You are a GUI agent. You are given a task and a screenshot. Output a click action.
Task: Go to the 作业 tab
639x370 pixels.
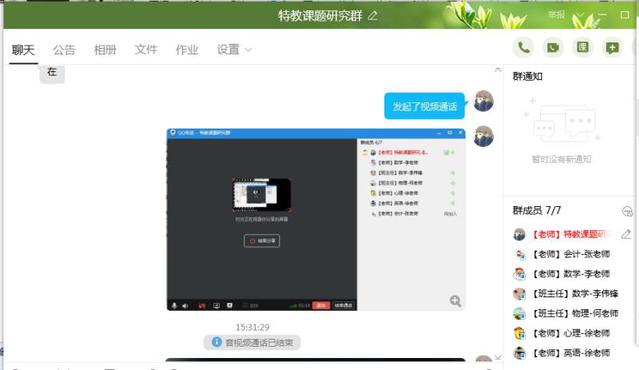pos(187,50)
